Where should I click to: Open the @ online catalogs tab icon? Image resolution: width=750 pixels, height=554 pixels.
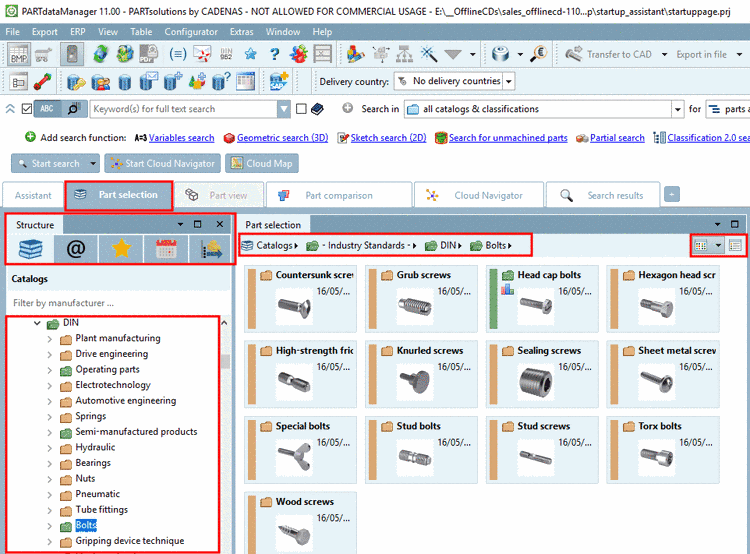coord(76,249)
